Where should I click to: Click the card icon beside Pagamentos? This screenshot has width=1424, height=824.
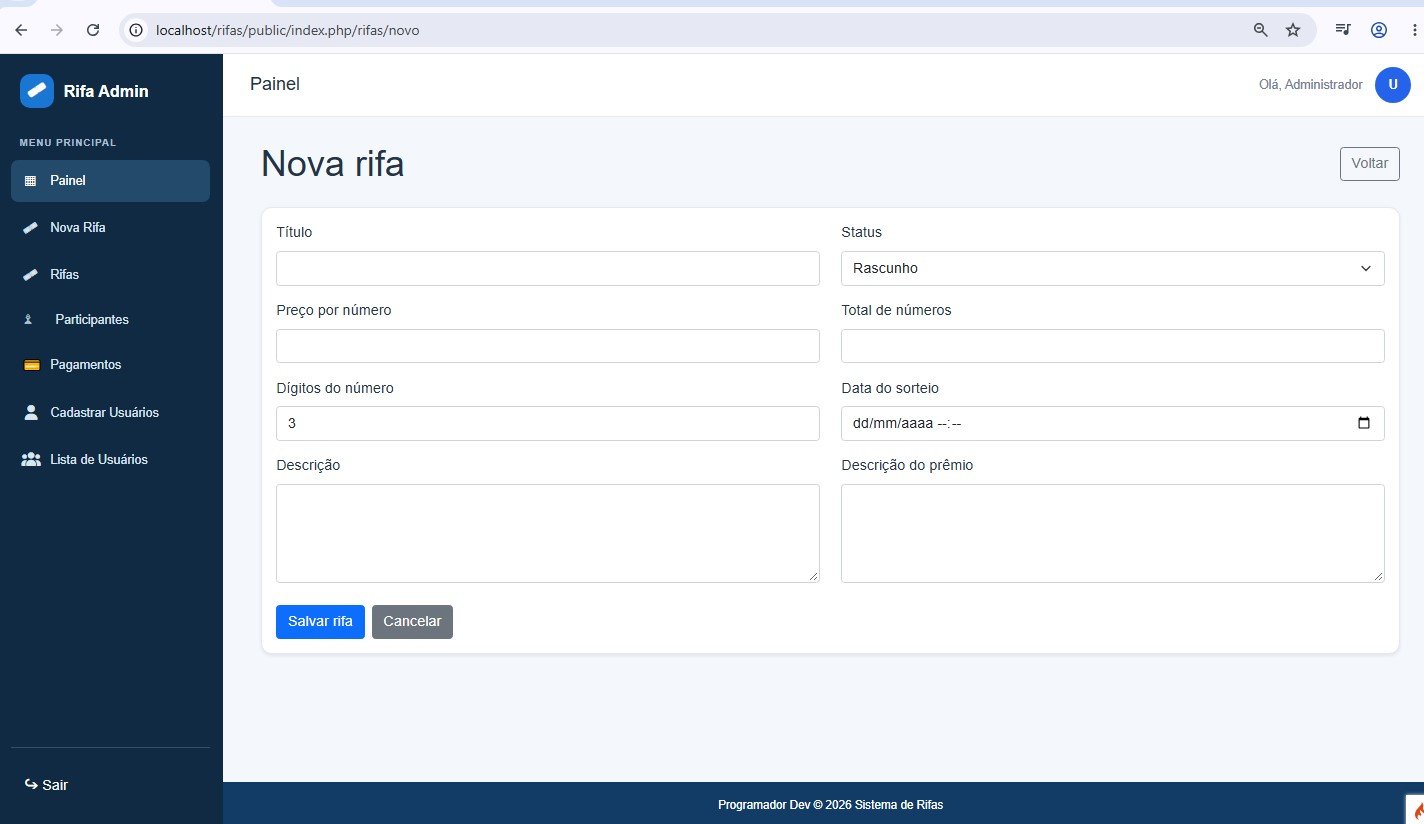click(31, 365)
